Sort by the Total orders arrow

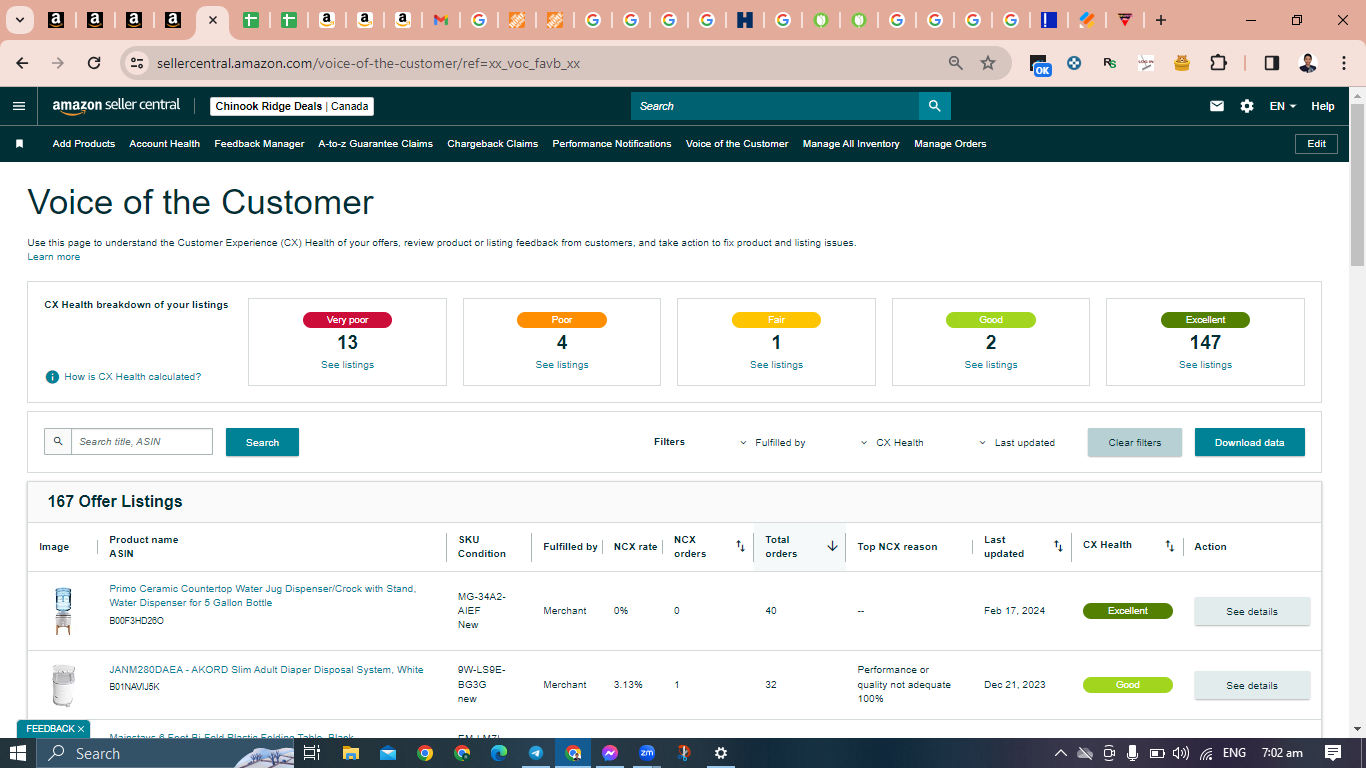[x=832, y=546]
